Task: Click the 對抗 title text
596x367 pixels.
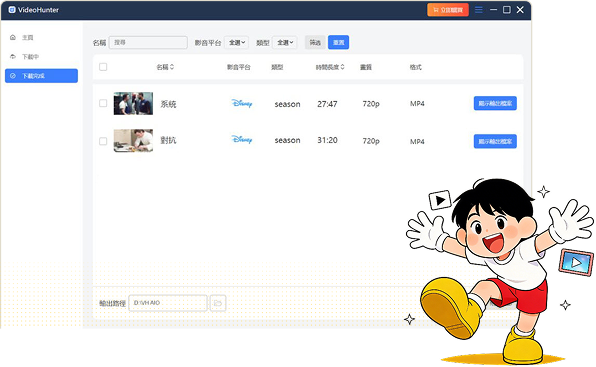Action: click(x=168, y=140)
